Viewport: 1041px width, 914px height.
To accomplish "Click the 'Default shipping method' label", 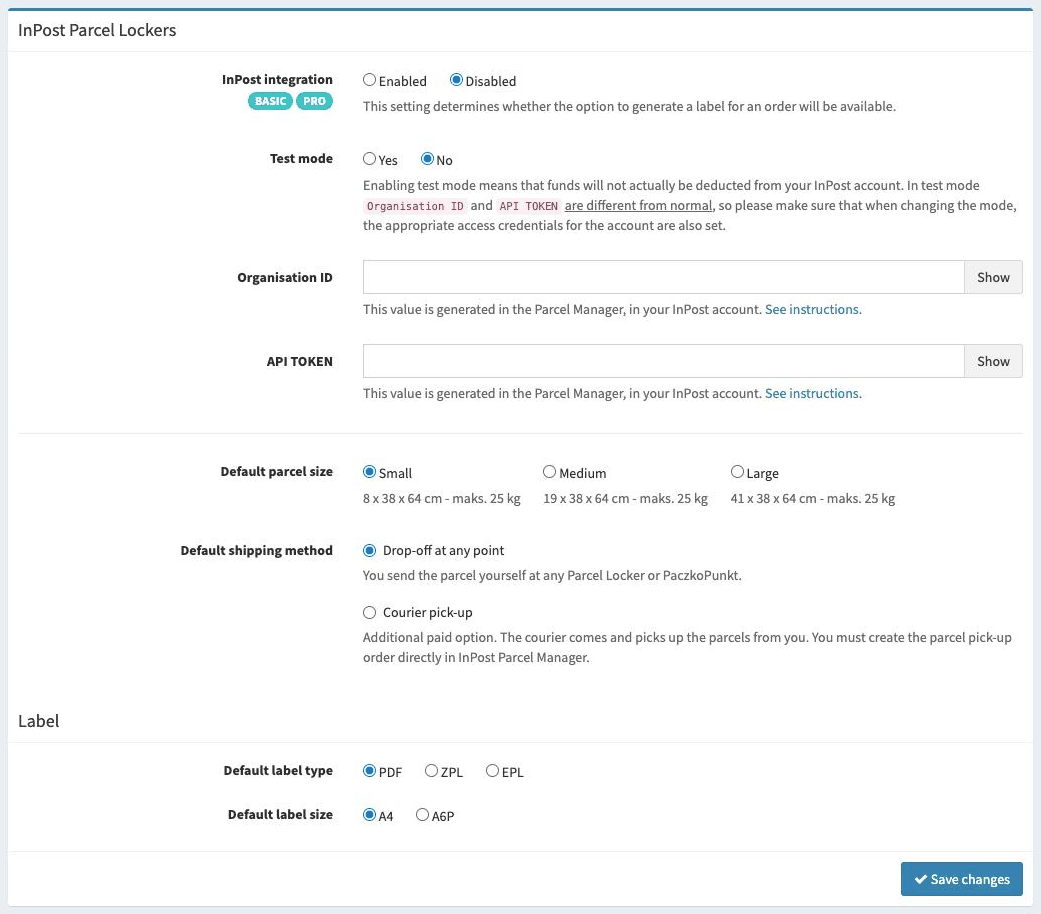I will [256, 551].
